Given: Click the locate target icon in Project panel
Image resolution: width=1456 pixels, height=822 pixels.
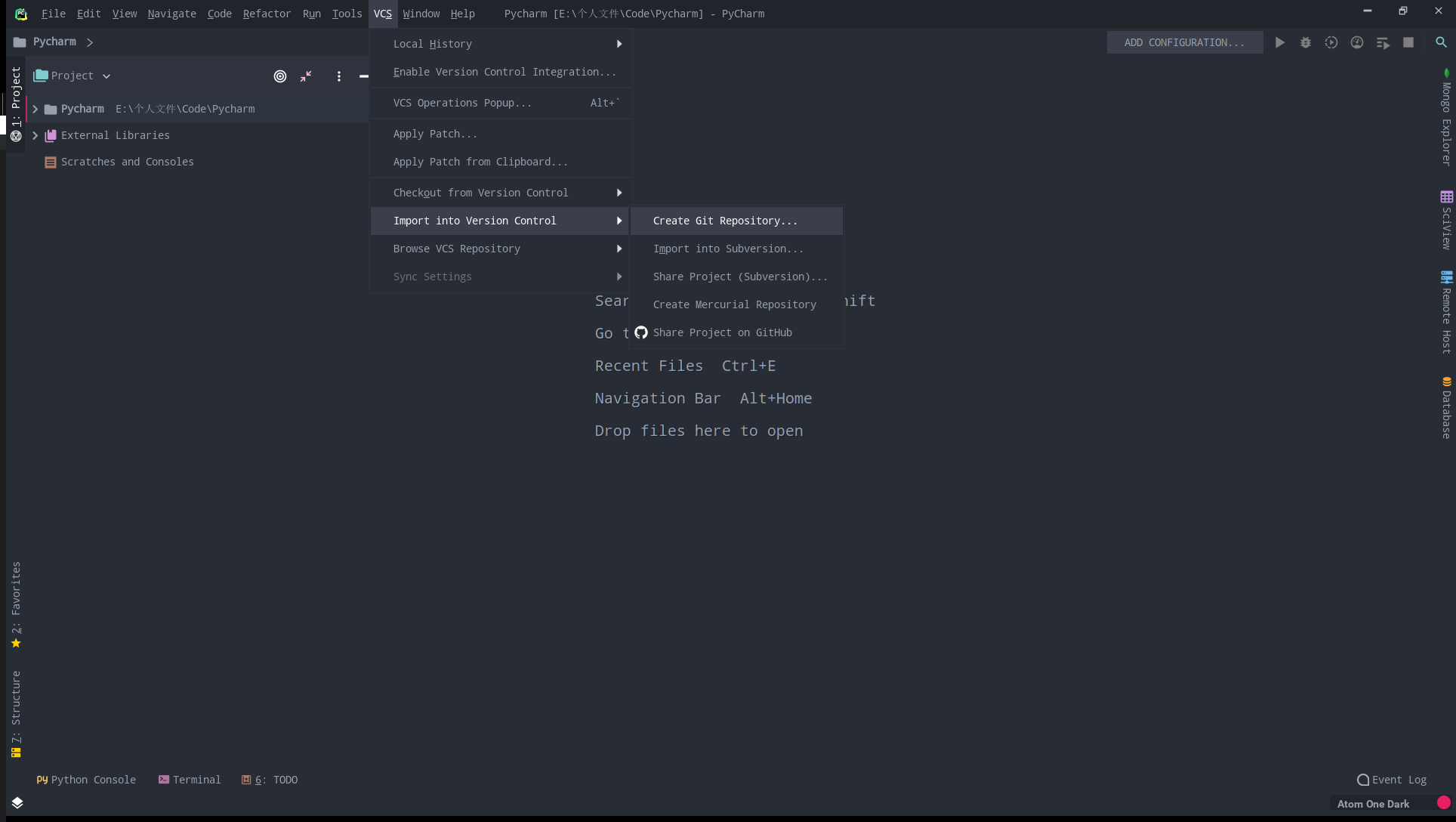Looking at the screenshot, I should pos(280,76).
